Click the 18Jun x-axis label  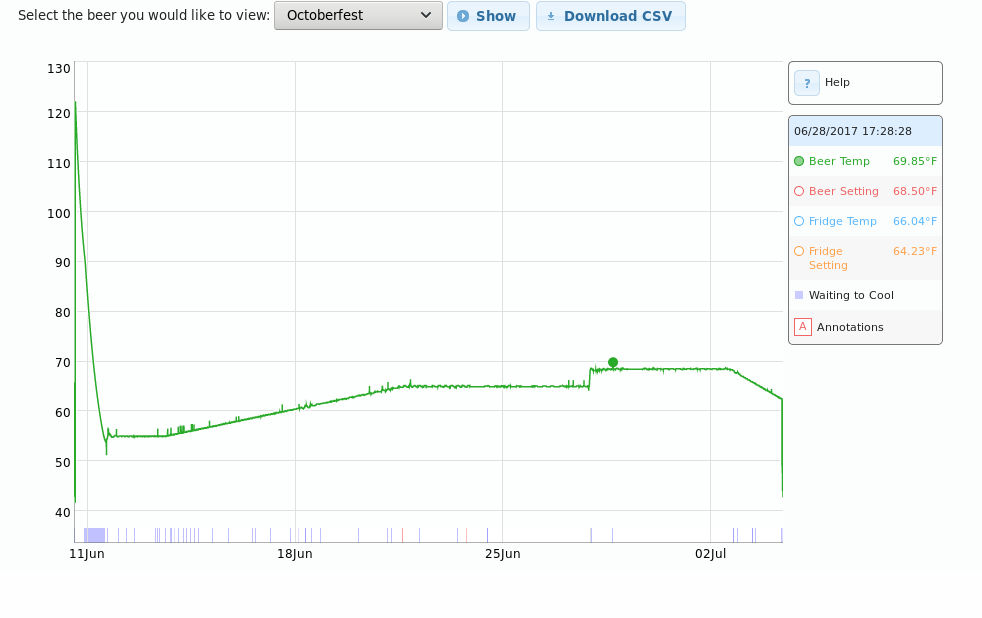(295, 554)
